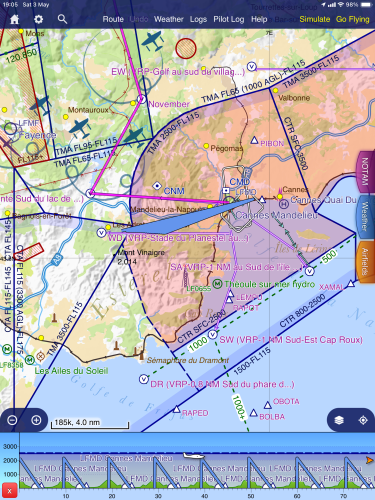Open the Logs menu

(198, 19)
